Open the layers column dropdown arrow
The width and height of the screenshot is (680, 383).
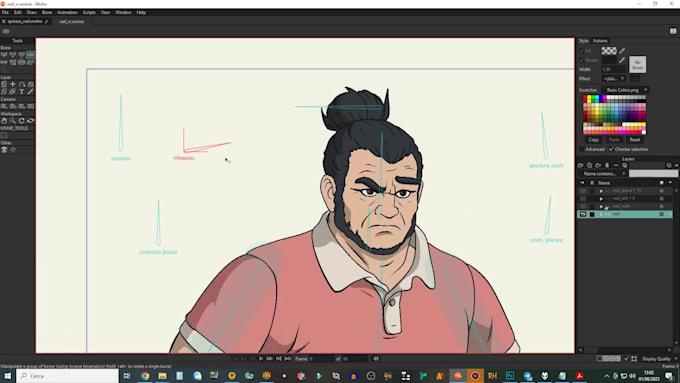coord(670,183)
